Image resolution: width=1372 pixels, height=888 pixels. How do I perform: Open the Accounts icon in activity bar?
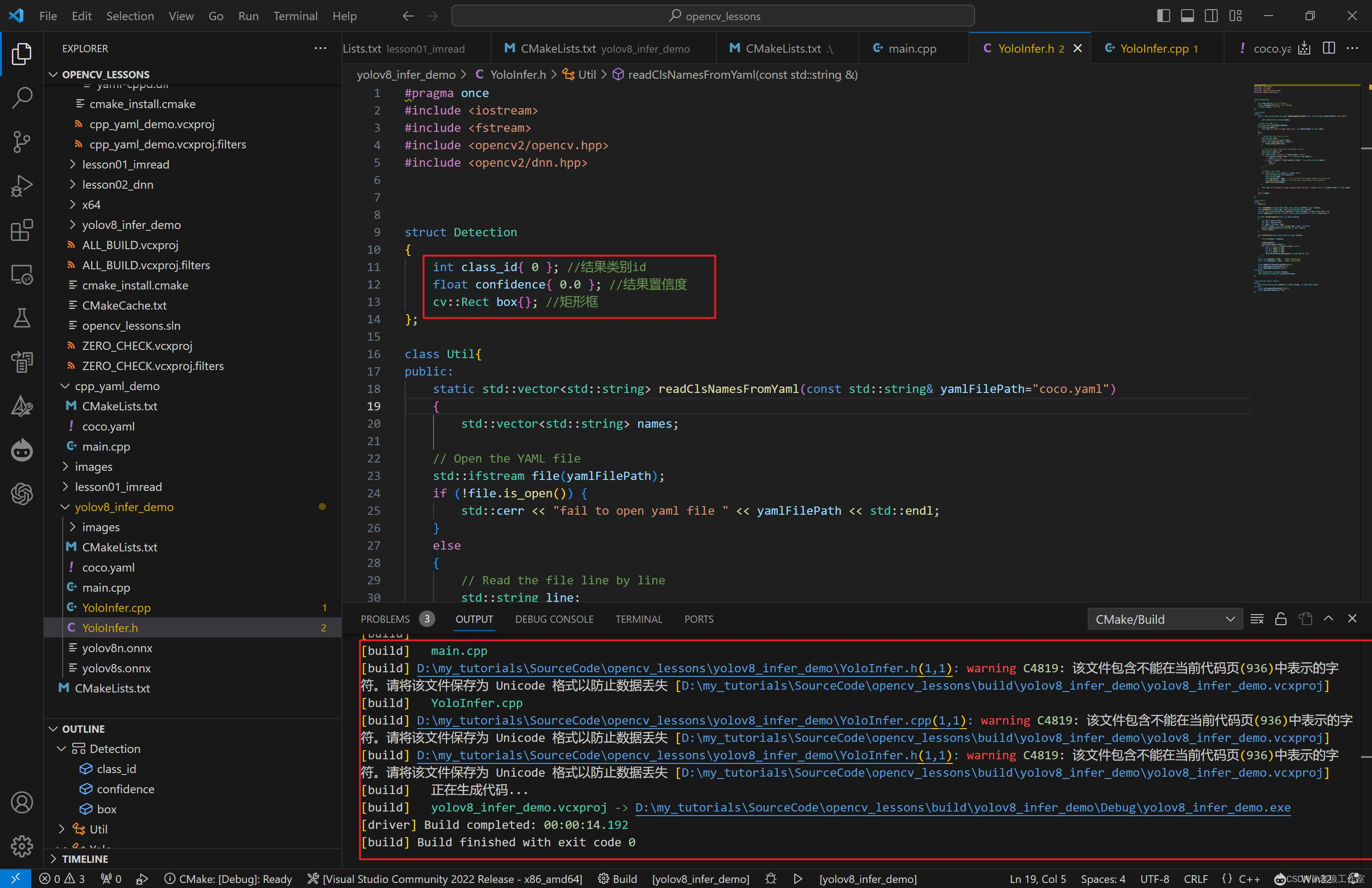[x=22, y=802]
